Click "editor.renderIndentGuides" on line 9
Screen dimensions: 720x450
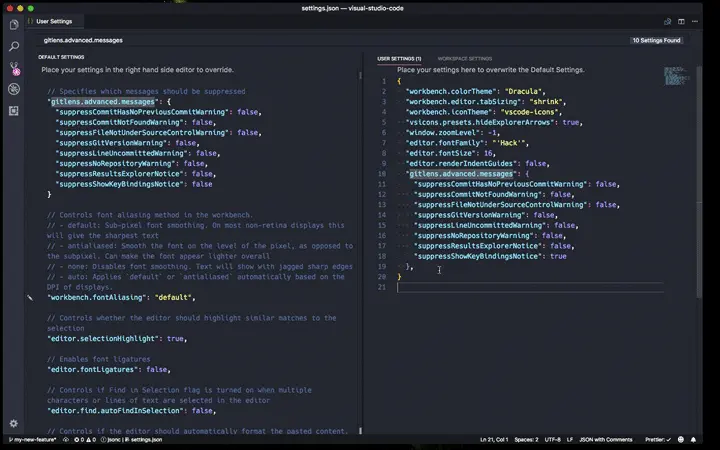(x=461, y=163)
